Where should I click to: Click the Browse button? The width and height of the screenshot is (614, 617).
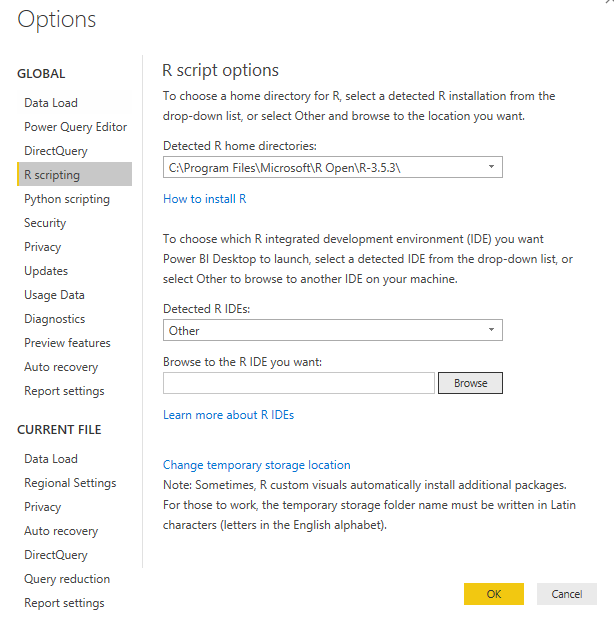coord(470,383)
